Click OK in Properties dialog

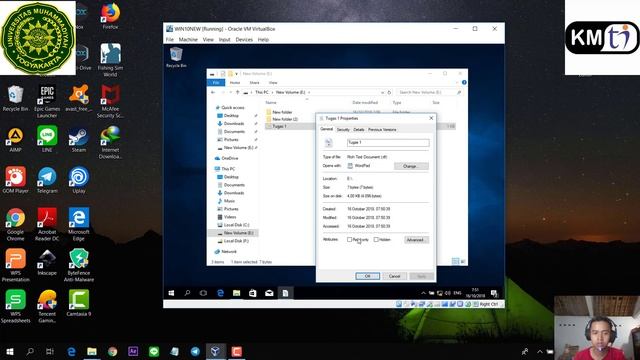pos(367,276)
